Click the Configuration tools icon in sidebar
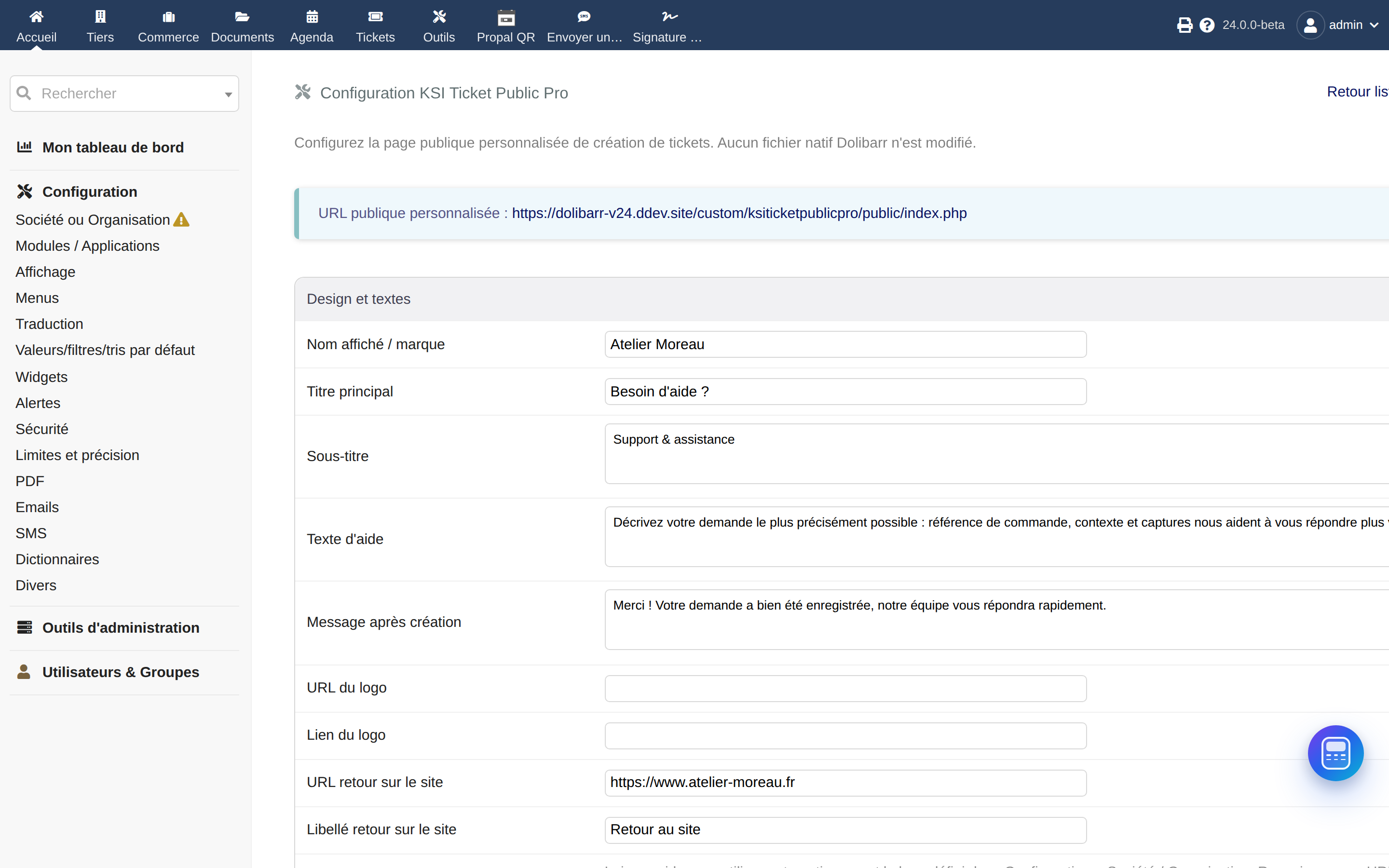 point(24,191)
